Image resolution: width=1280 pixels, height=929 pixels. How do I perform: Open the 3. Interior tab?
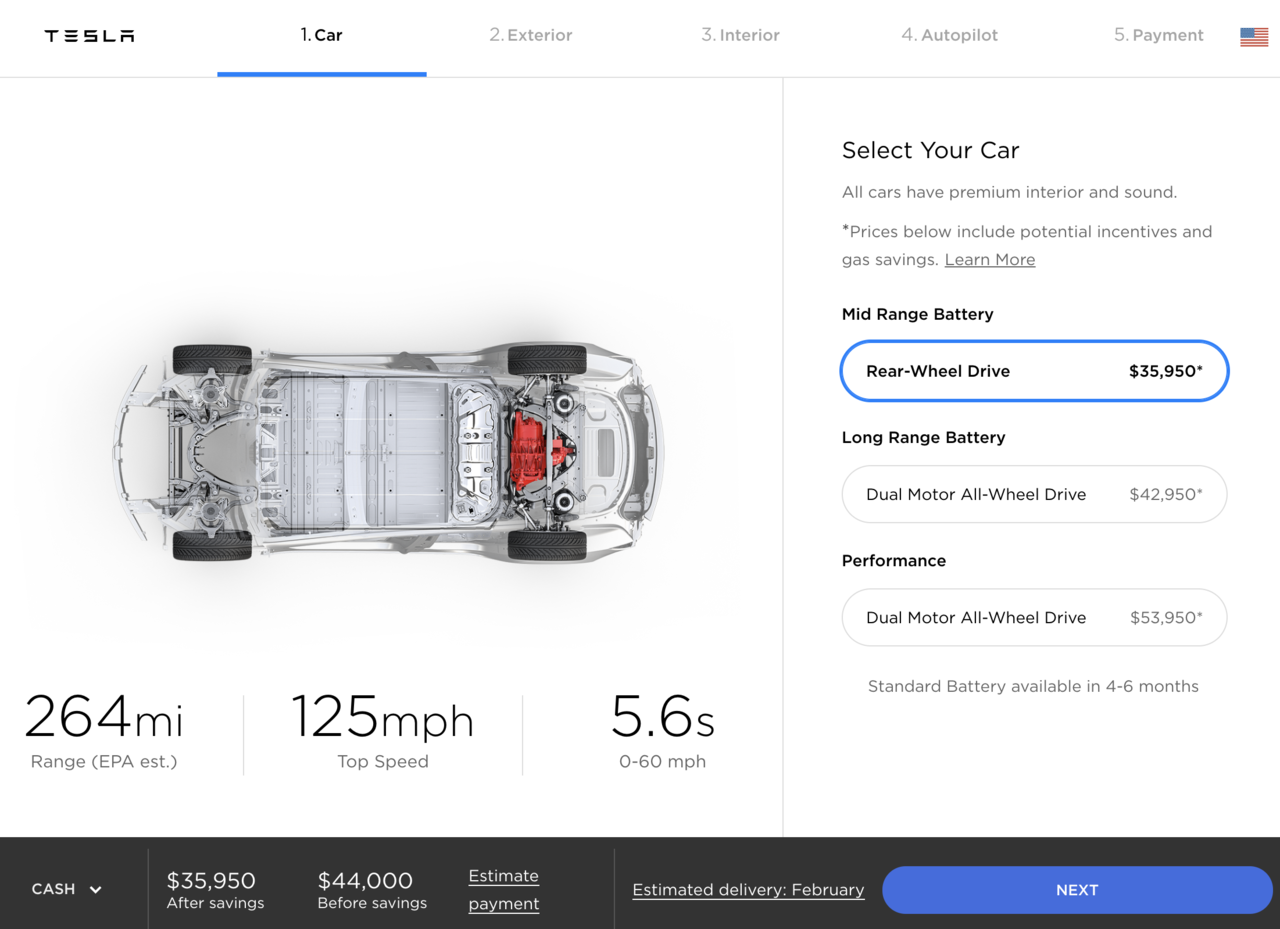(740, 35)
